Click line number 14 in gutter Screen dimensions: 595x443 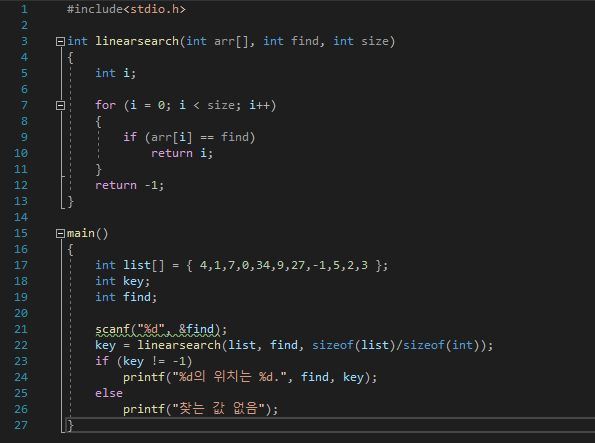(21, 217)
